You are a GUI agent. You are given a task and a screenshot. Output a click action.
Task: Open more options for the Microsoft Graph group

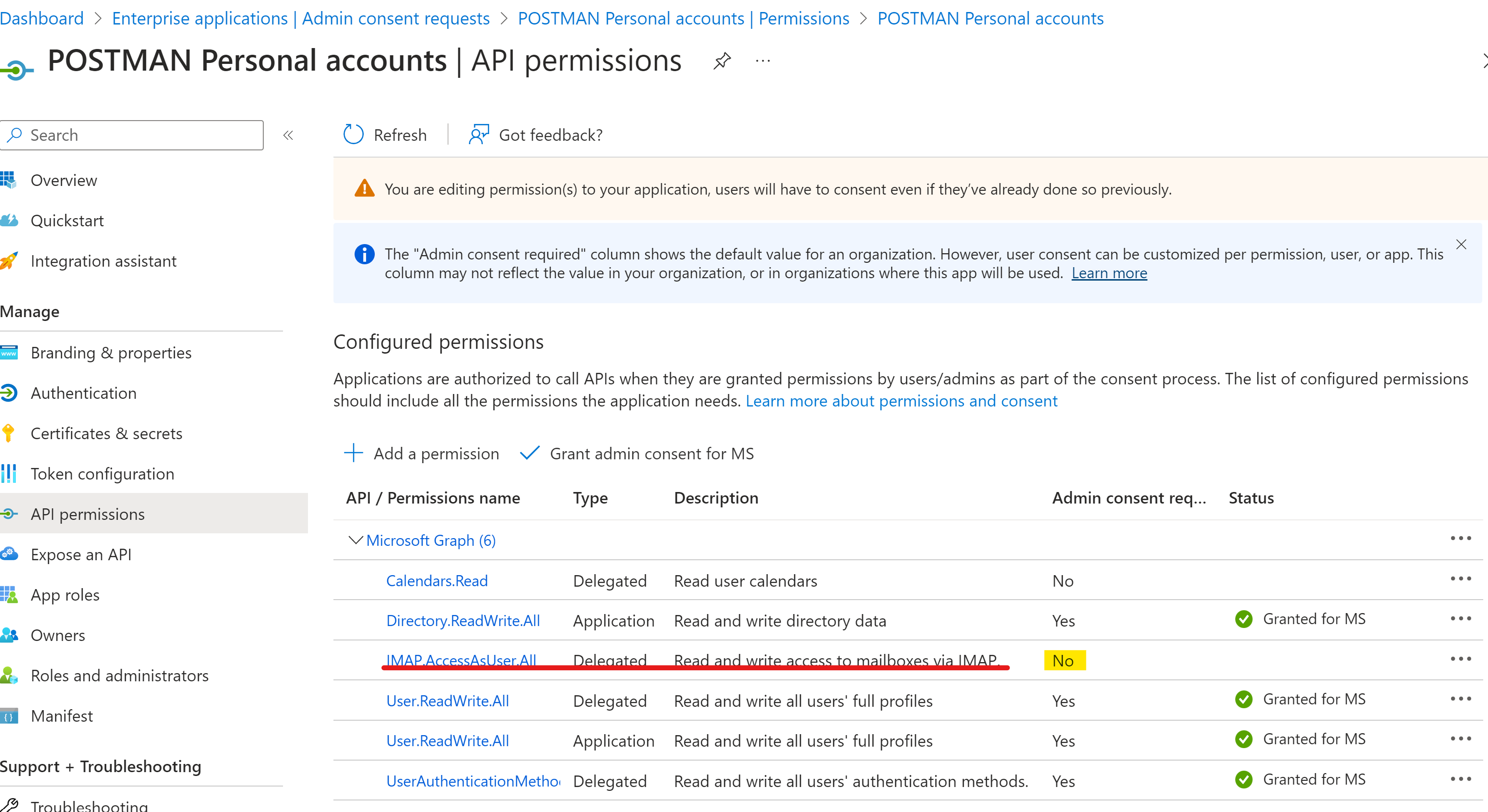pyautogui.click(x=1461, y=538)
